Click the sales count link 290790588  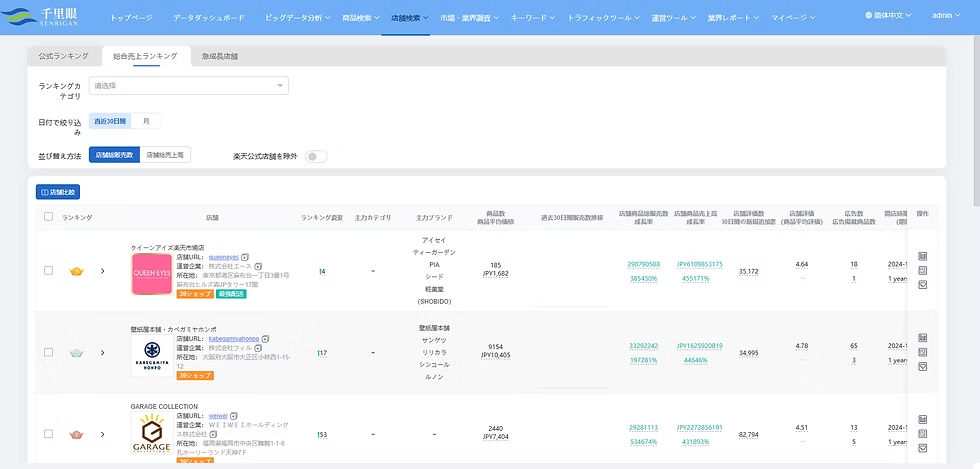pyautogui.click(x=644, y=265)
